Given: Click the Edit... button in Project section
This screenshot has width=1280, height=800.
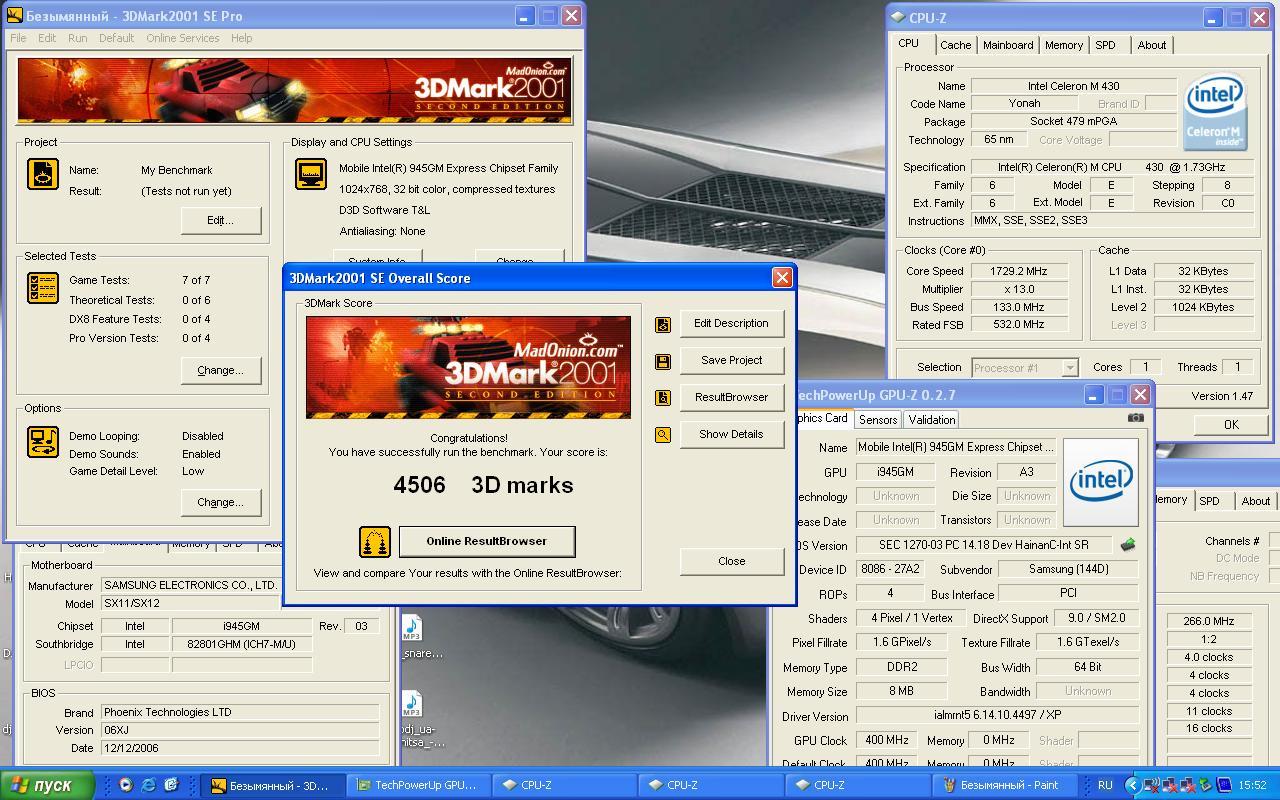Looking at the screenshot, I should (220, 221).
